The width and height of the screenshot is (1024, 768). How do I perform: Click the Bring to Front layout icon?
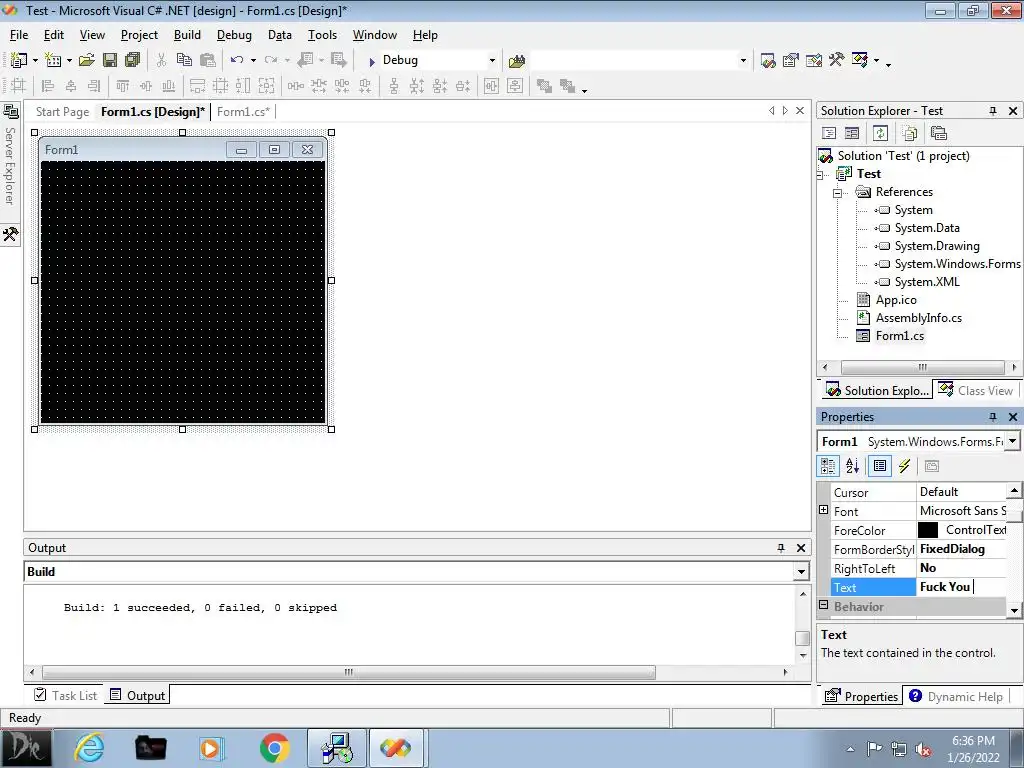544,86
